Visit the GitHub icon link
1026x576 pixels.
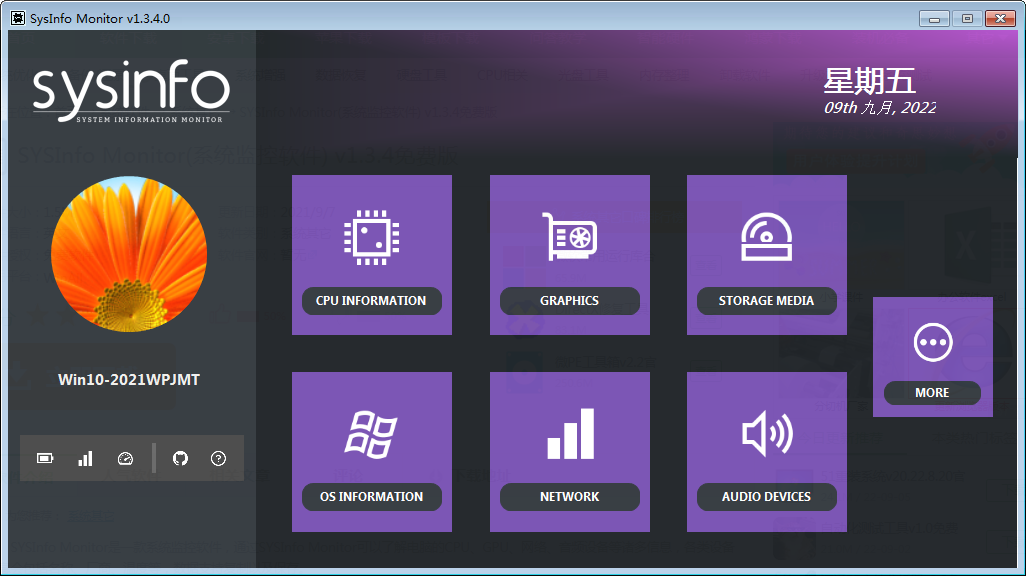point(180,457)
